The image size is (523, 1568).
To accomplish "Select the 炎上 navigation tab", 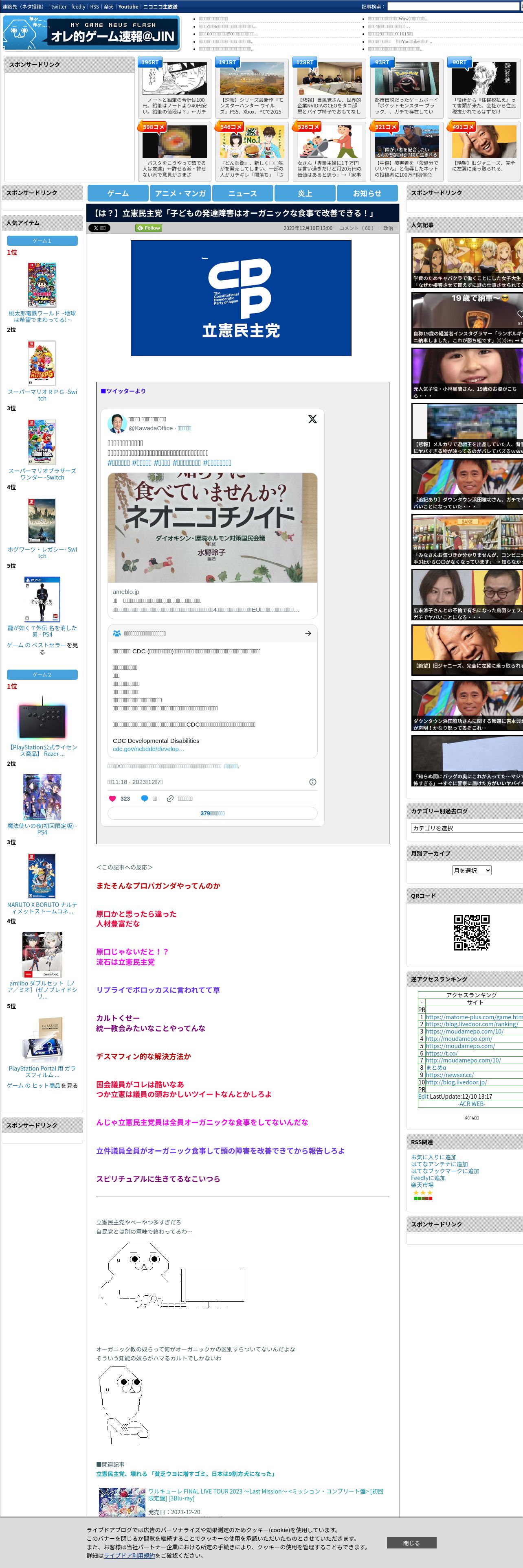I will [305, 193].
